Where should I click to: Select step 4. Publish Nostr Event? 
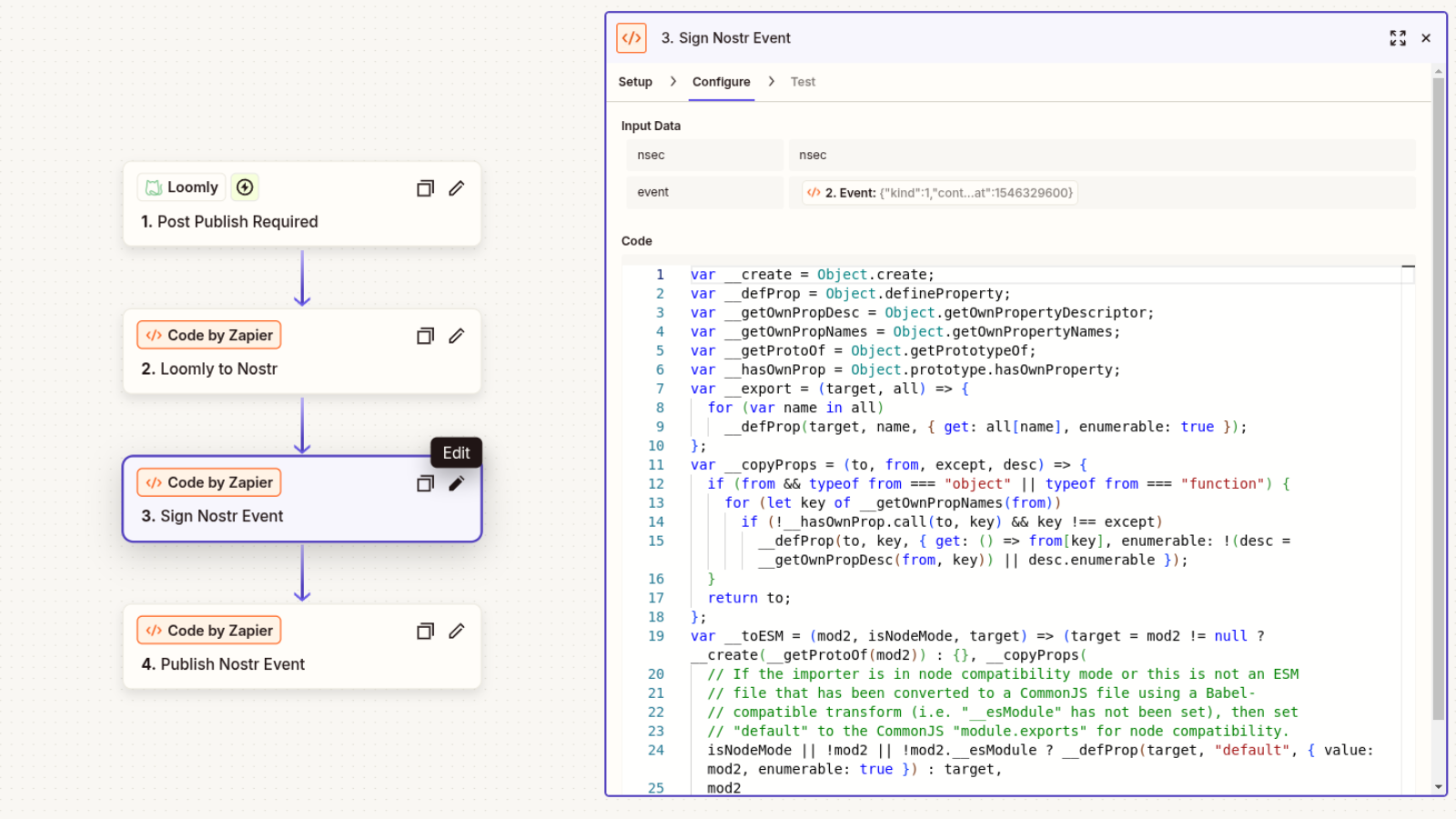point(302,647)
